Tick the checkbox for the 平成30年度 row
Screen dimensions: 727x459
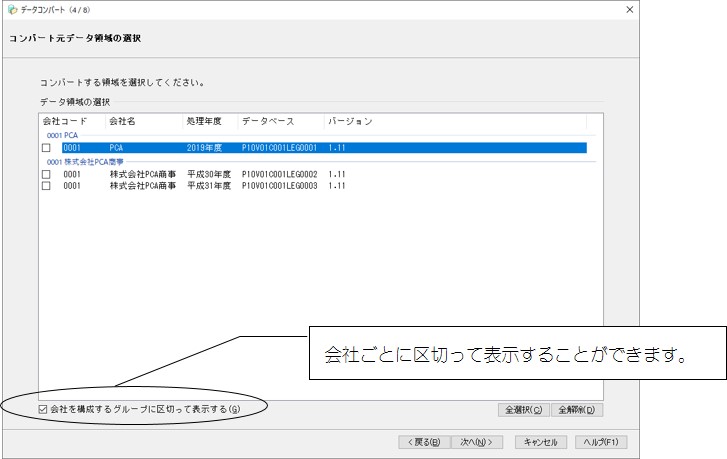46,174
